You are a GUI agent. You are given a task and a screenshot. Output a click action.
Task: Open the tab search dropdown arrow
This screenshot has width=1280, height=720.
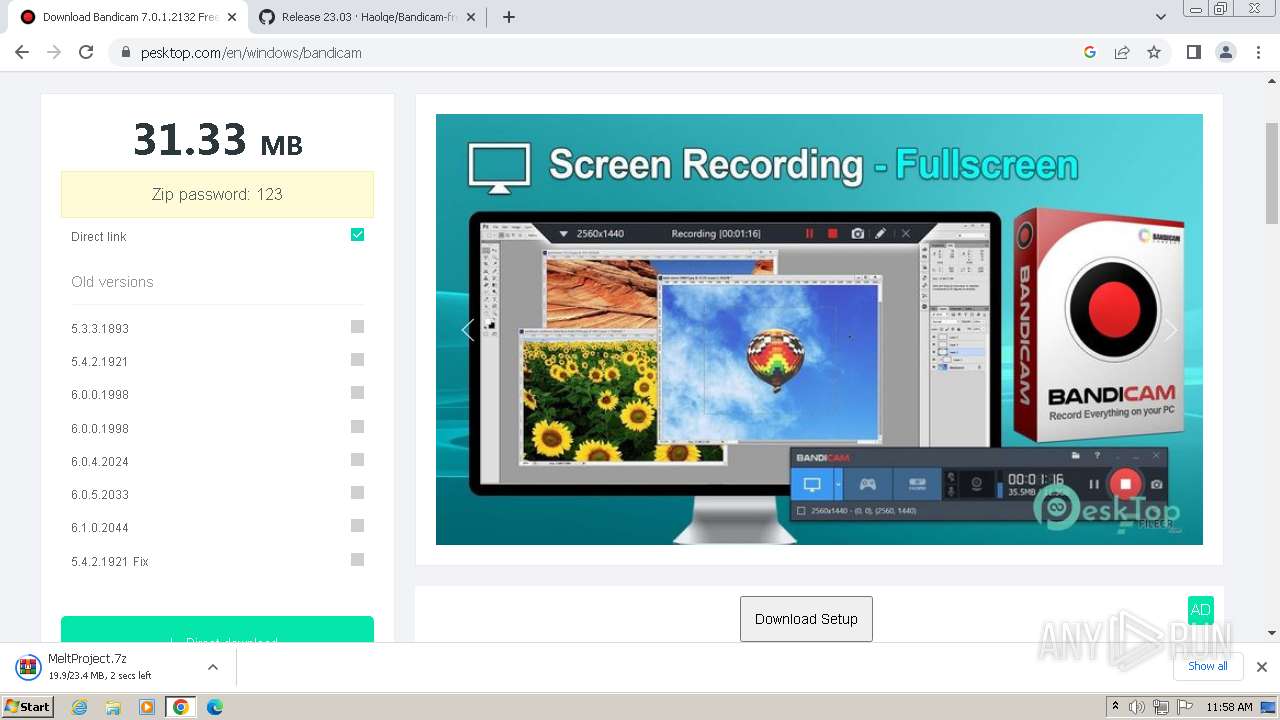pos(1161,17)
